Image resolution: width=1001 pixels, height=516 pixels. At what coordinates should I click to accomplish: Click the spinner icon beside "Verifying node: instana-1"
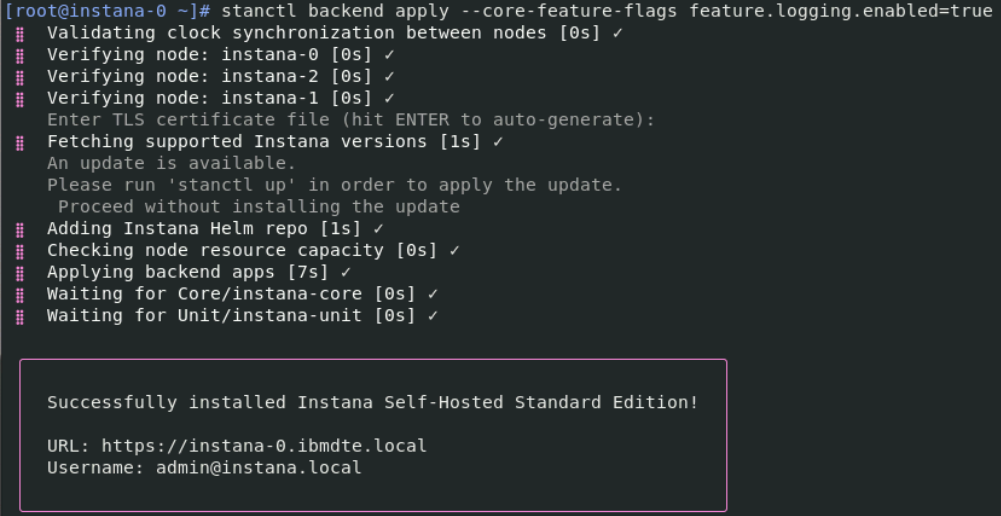pyautogui.click(x=20, y=98)
